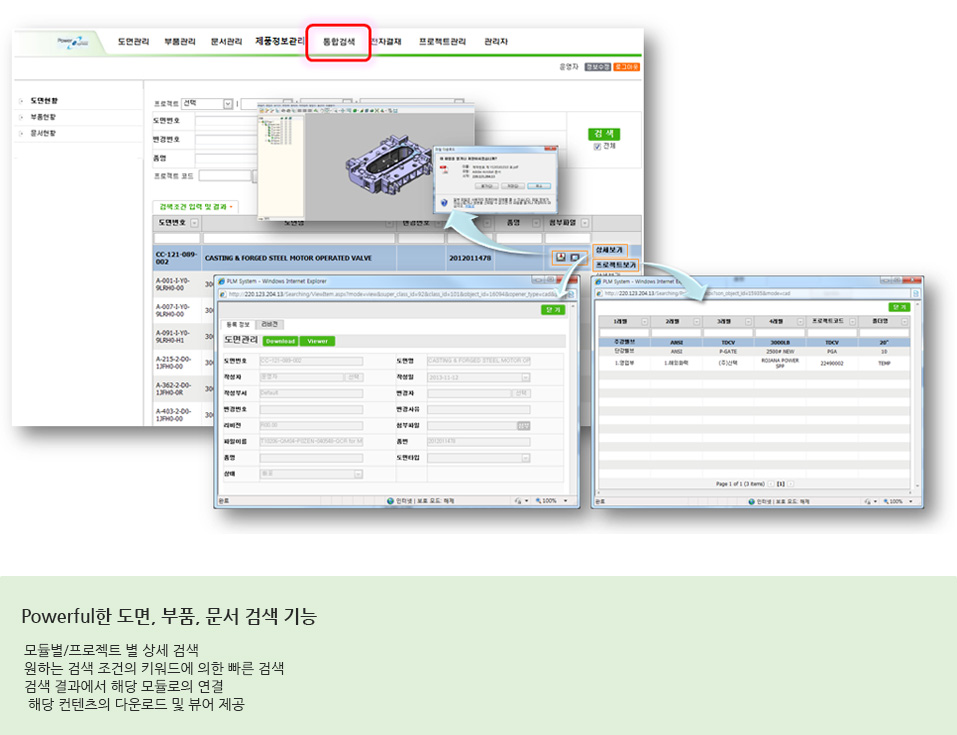Click the viewer icon in the first result row

point(576,257)
